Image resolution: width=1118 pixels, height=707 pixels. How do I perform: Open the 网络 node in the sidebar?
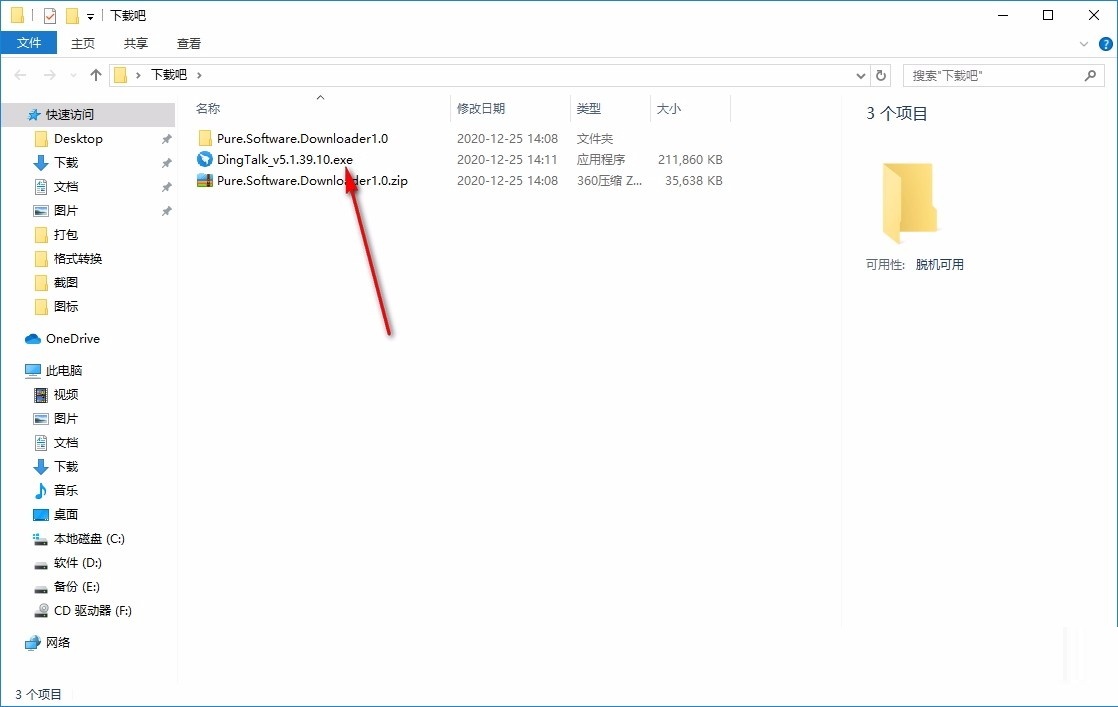(56, 642)
